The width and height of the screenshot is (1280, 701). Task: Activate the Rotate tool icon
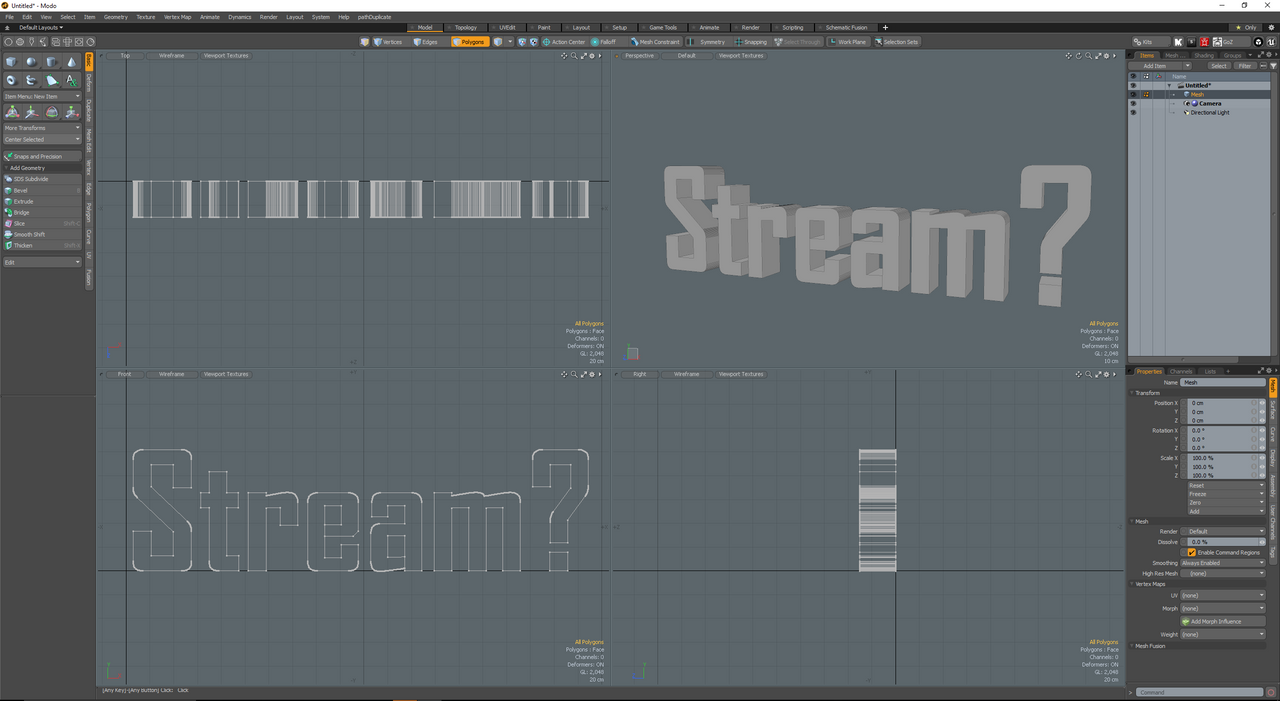[x=51, y=112]
